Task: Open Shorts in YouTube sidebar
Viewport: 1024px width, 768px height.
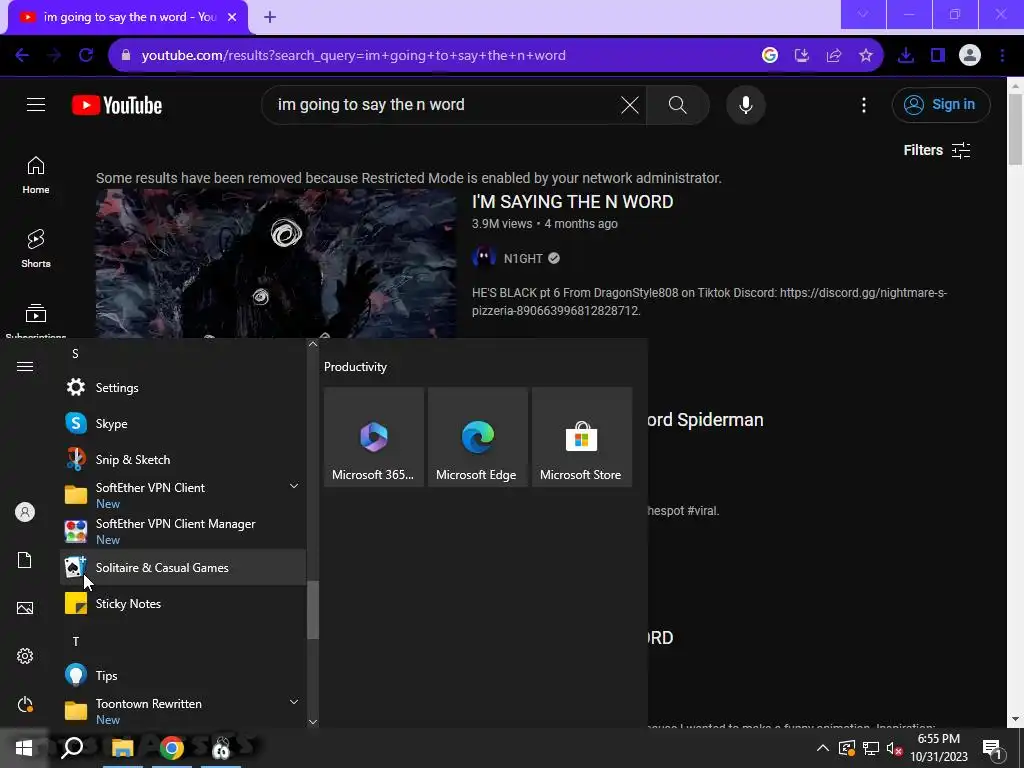Action: click(x=36, y=249)
